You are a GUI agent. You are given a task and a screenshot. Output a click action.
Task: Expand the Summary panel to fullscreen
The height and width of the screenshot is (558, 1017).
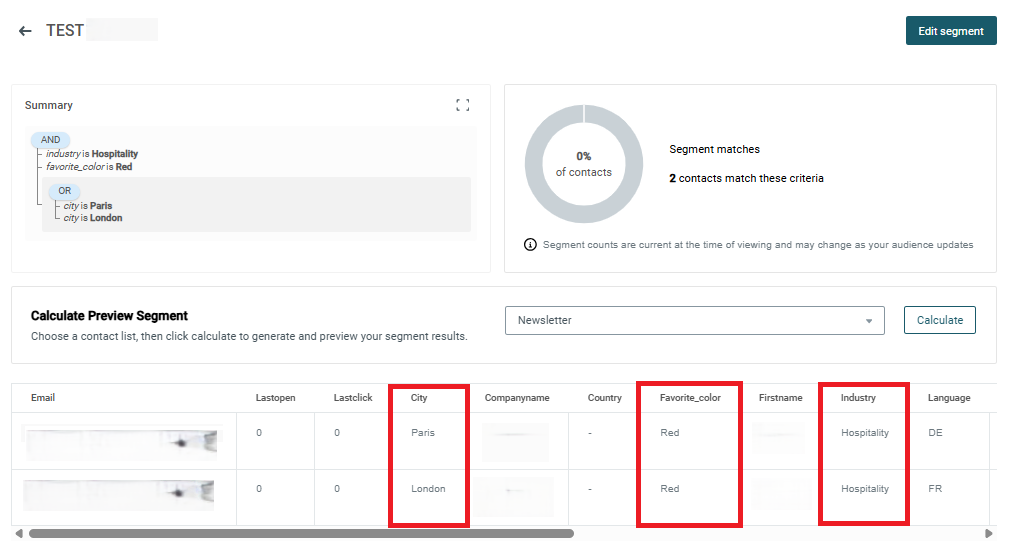462,105
